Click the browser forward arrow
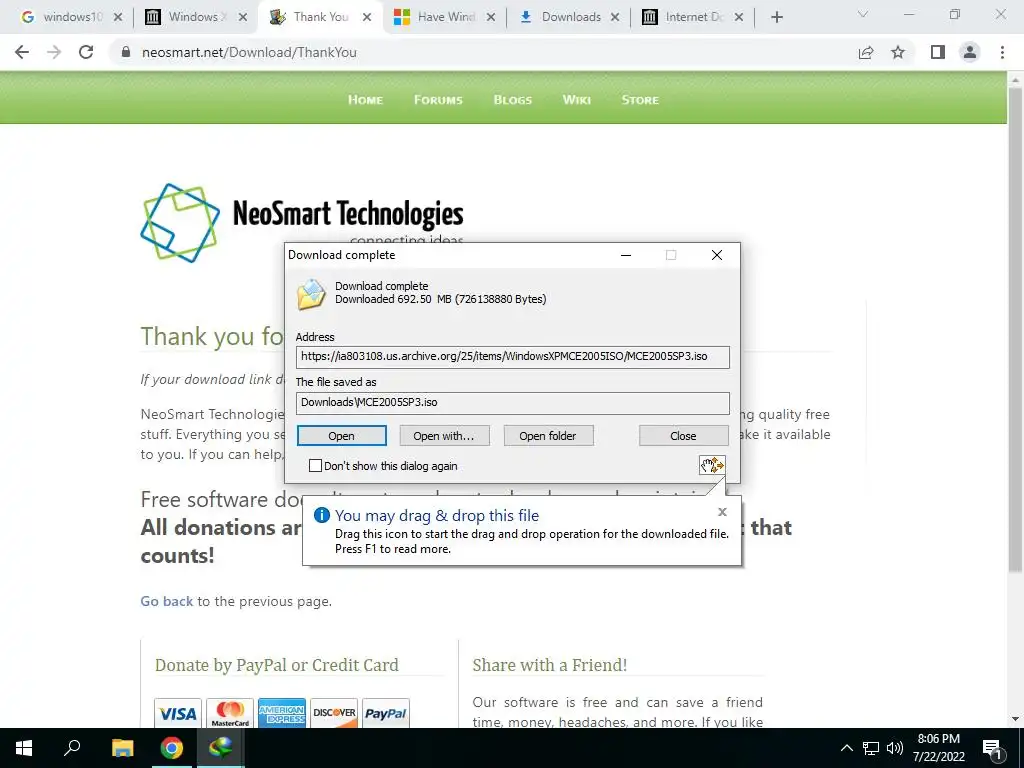The height and width of the screenshot is (768, 1024). click(54, 52)
